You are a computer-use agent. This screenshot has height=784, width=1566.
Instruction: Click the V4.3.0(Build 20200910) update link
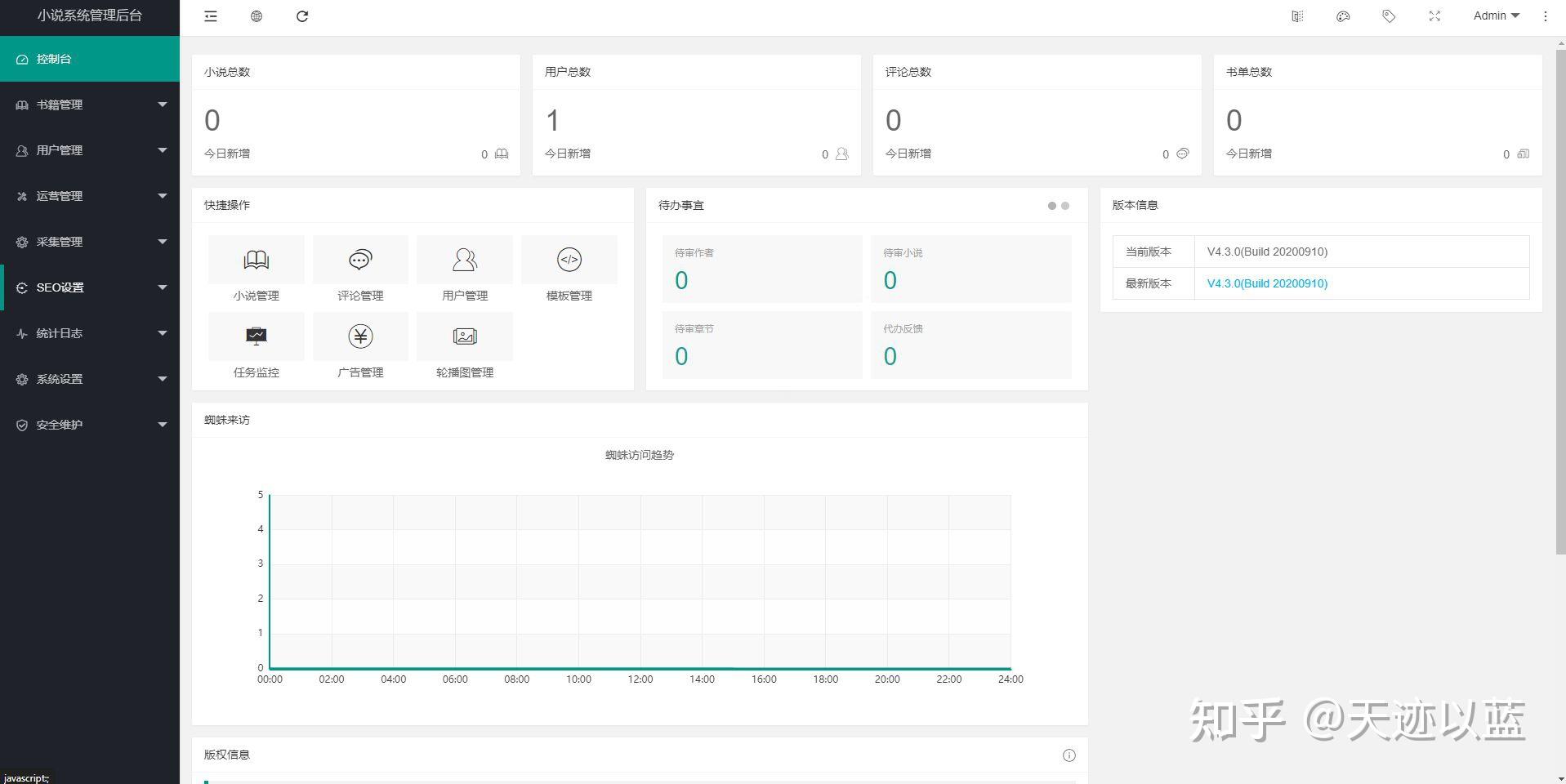(1266, 283)
